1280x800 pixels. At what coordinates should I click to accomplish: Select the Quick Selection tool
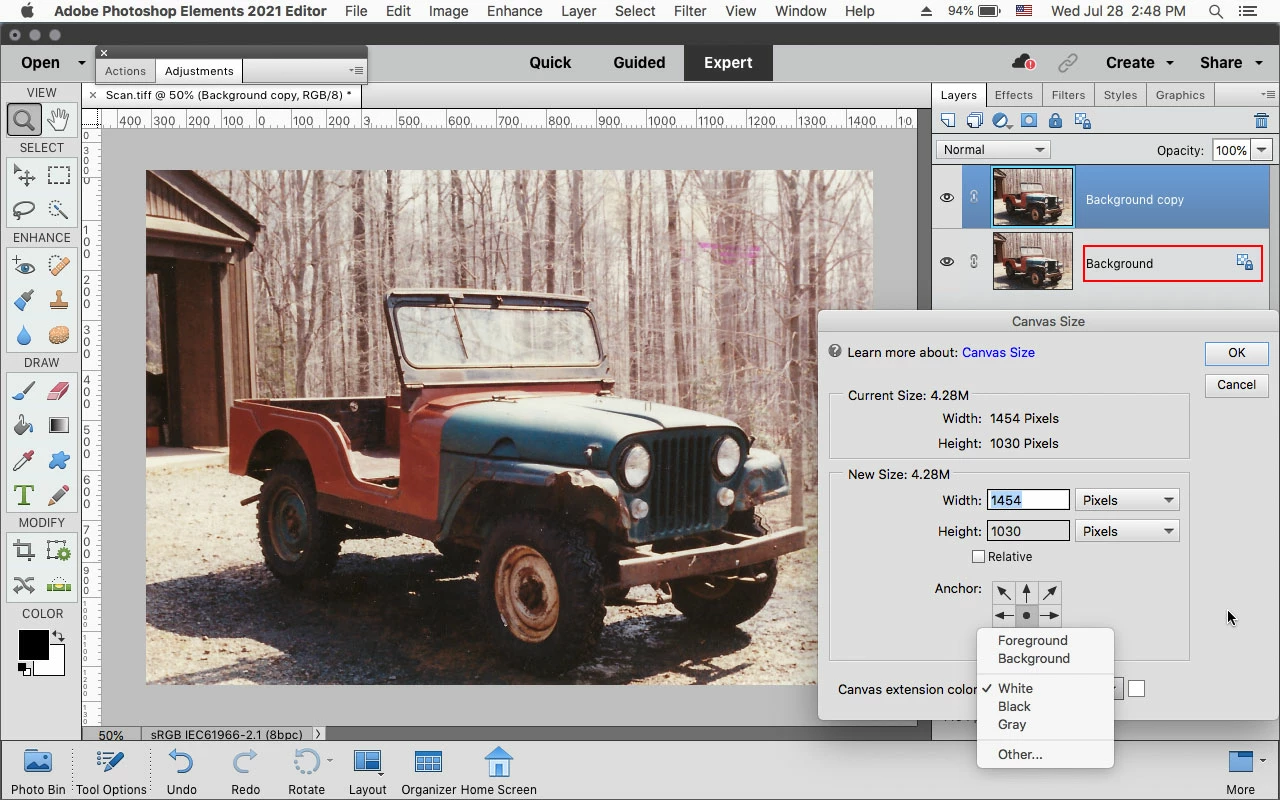pos(59,210)
